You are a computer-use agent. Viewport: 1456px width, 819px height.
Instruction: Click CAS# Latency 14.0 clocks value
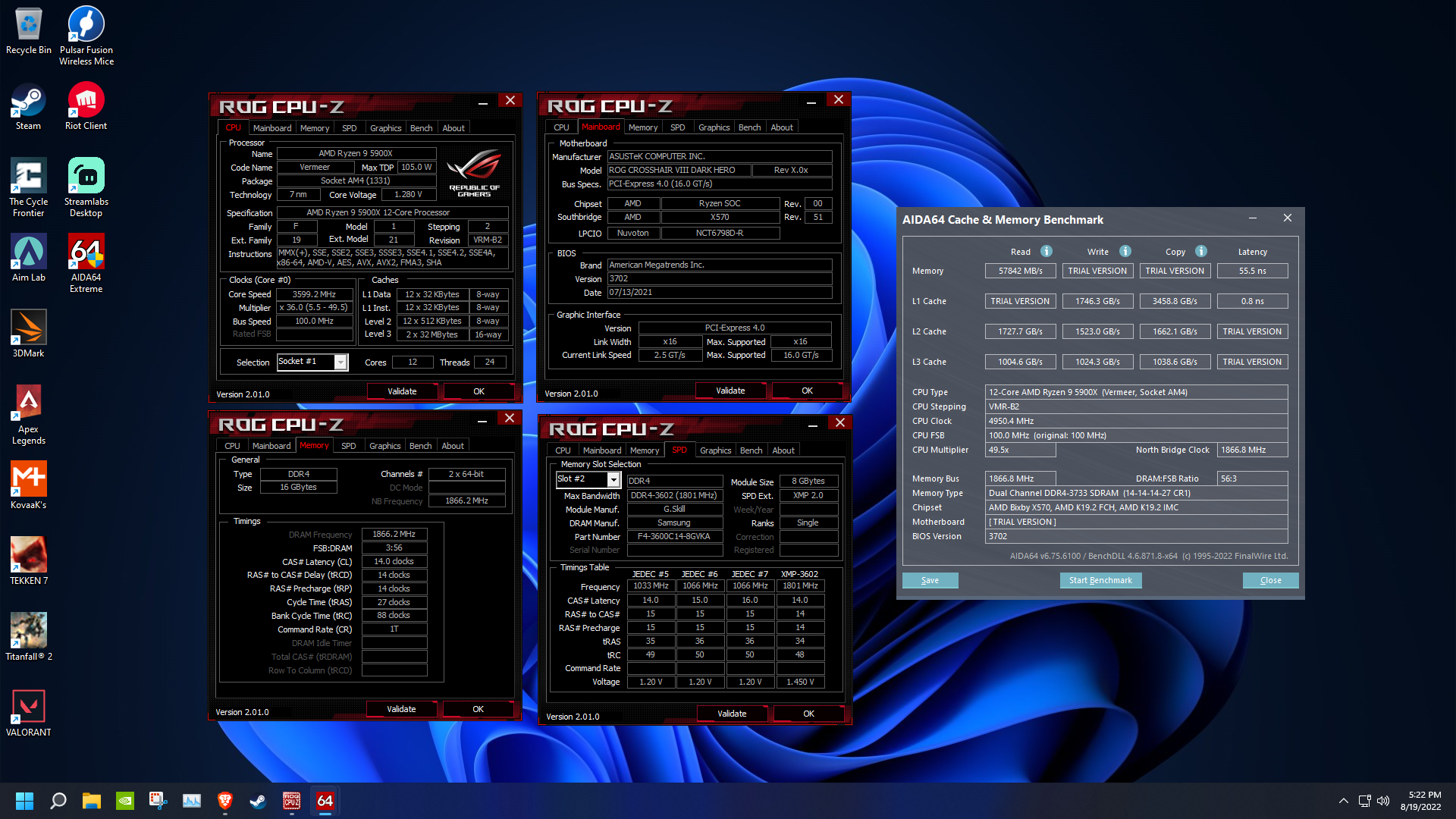394,561
